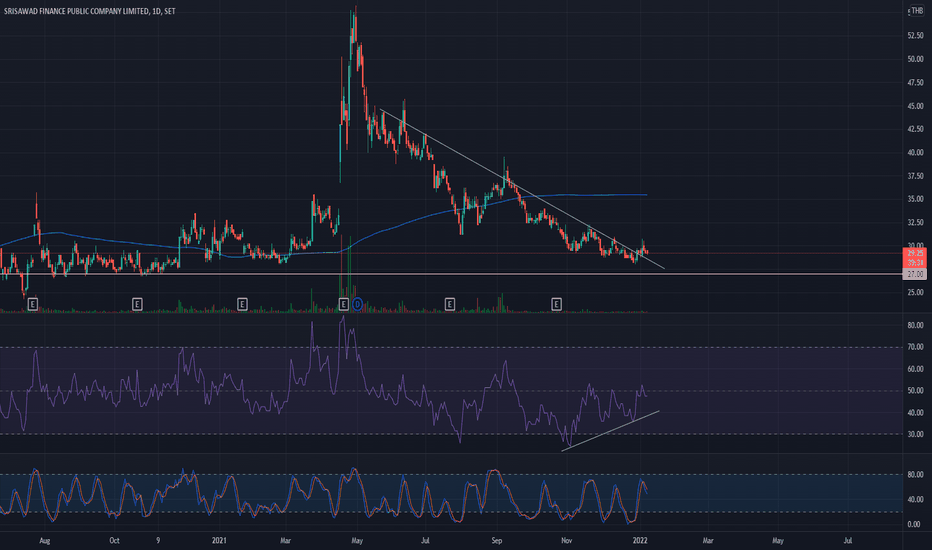Click the 35.00 price scale label
The height and width of the screenshot is (550, 932).
point(915,199)
